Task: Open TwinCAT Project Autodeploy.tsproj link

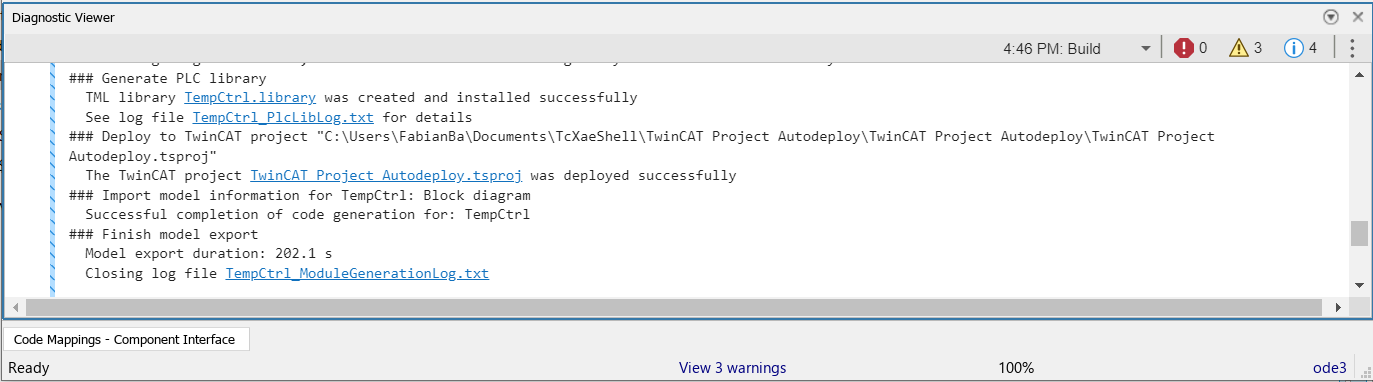Action: click(x=386, y=176)
